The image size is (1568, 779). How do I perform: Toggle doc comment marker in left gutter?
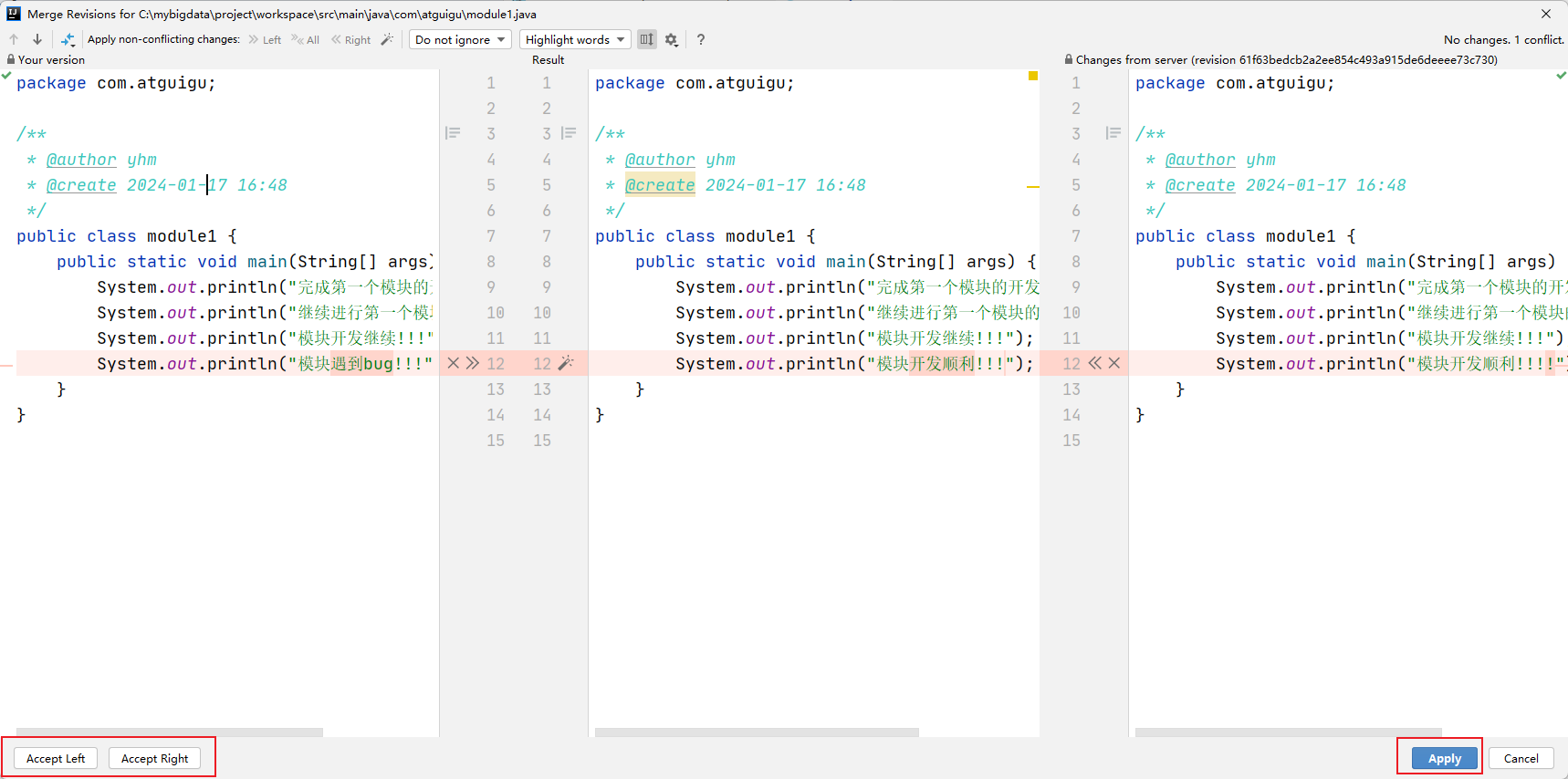click(453, 133)
